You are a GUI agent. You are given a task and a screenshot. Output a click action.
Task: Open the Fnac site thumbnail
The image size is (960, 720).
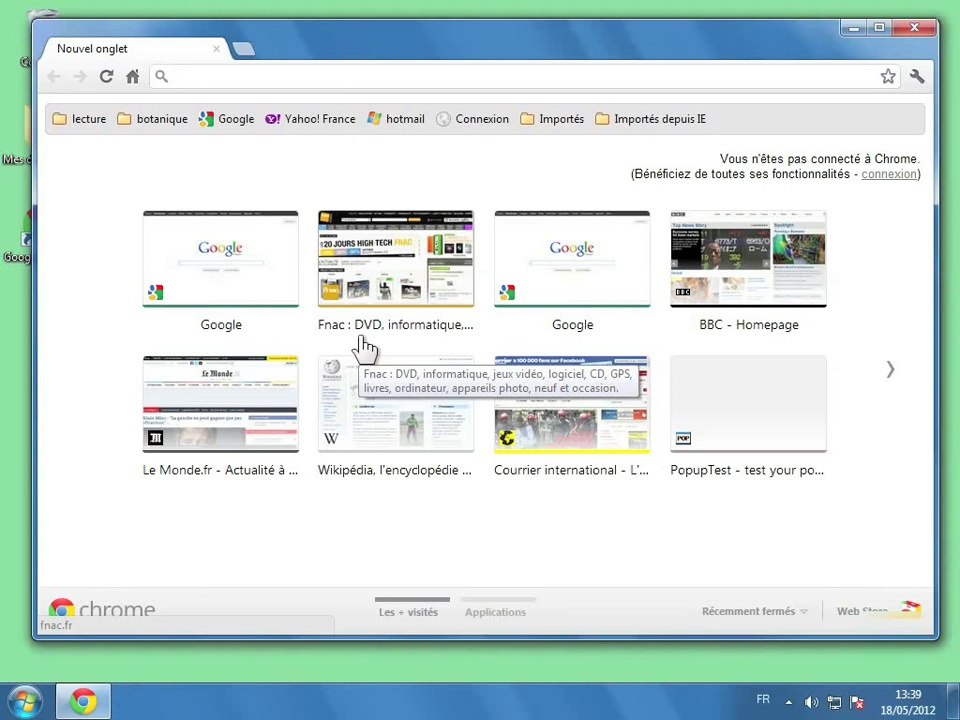(396, 258)
